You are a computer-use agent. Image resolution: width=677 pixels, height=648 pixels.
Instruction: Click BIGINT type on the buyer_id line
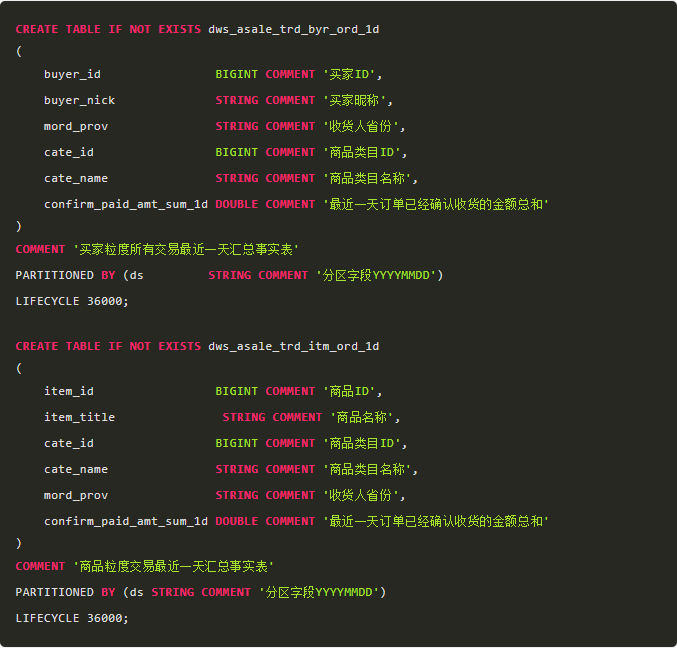point(236,74)
